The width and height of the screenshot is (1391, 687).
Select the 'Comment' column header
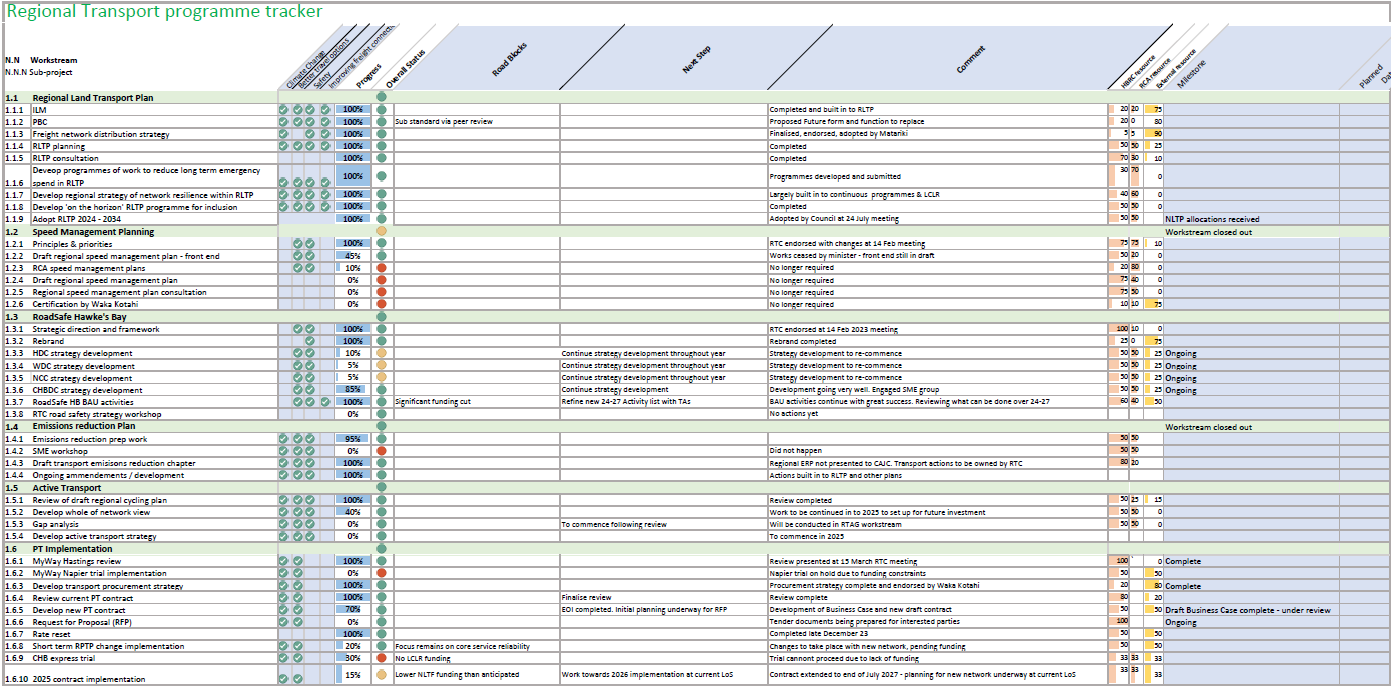[970, 60]
